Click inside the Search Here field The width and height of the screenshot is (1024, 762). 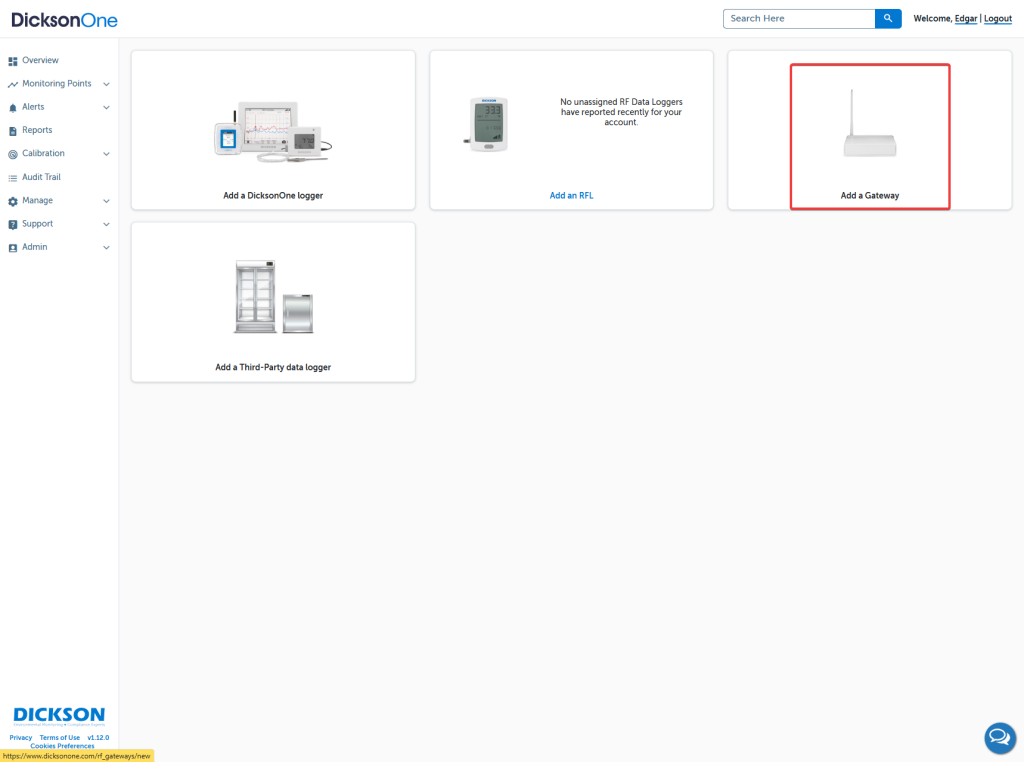[798, 18]
